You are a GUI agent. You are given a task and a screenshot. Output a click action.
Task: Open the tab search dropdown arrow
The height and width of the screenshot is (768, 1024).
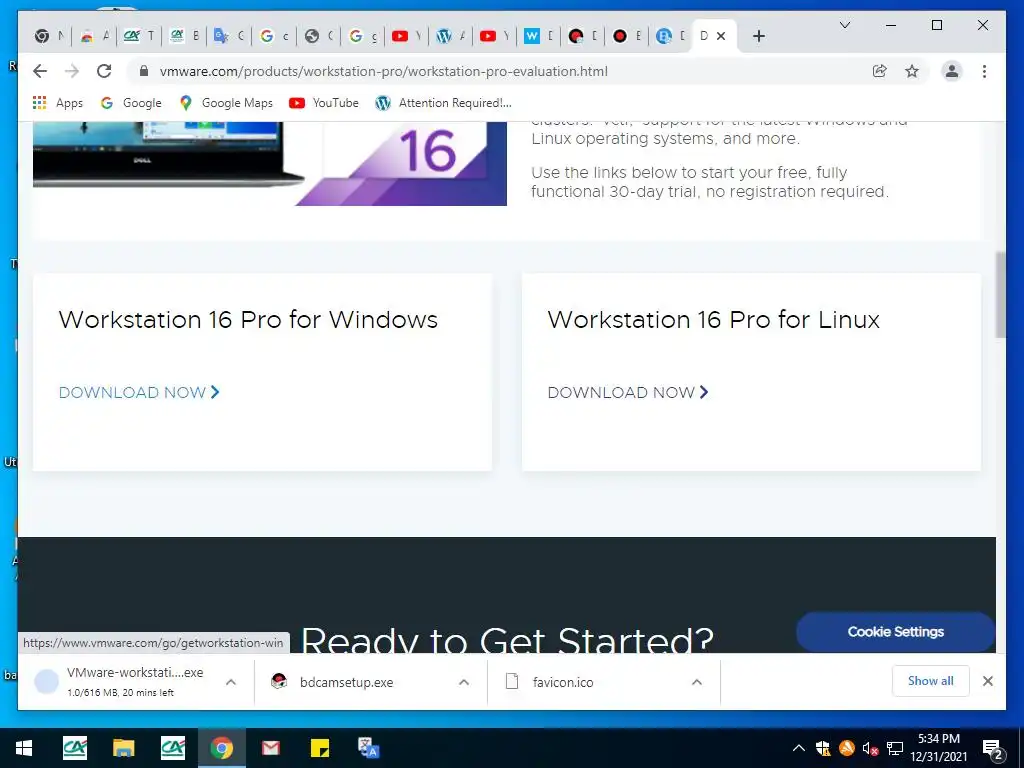844,25
